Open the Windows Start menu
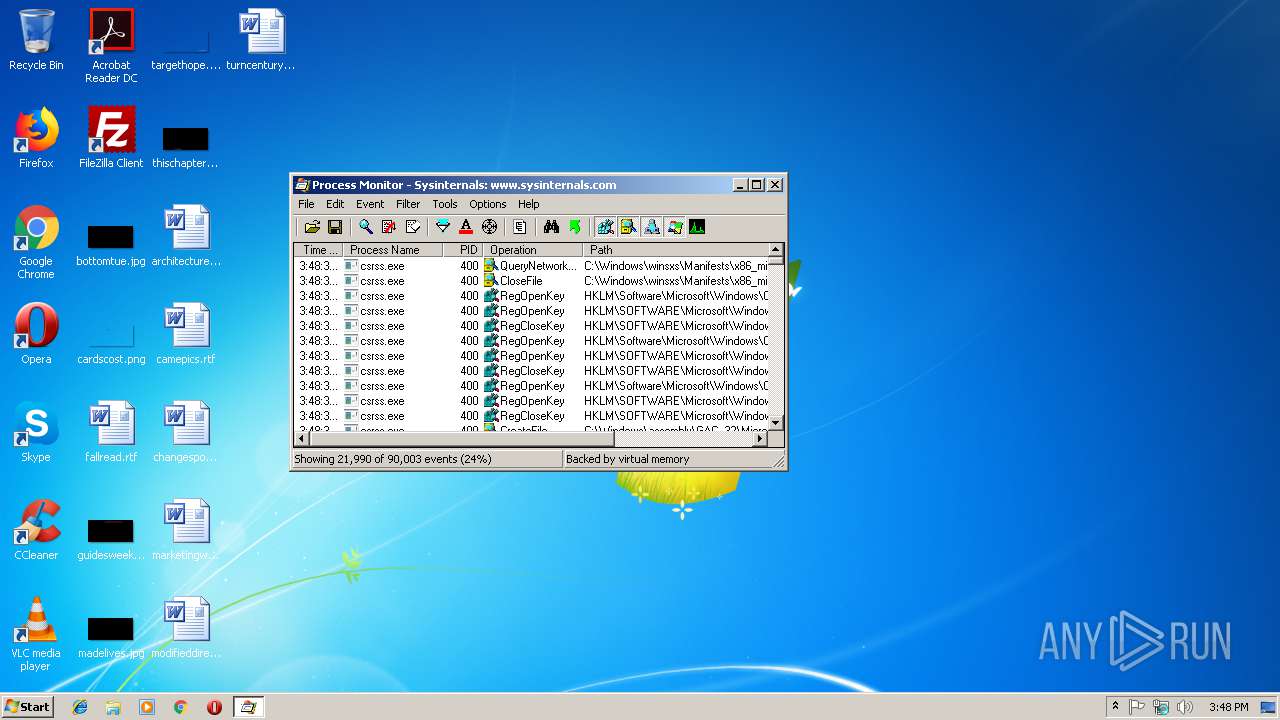The image size is (1280, 720). click(x=28, y=707)
